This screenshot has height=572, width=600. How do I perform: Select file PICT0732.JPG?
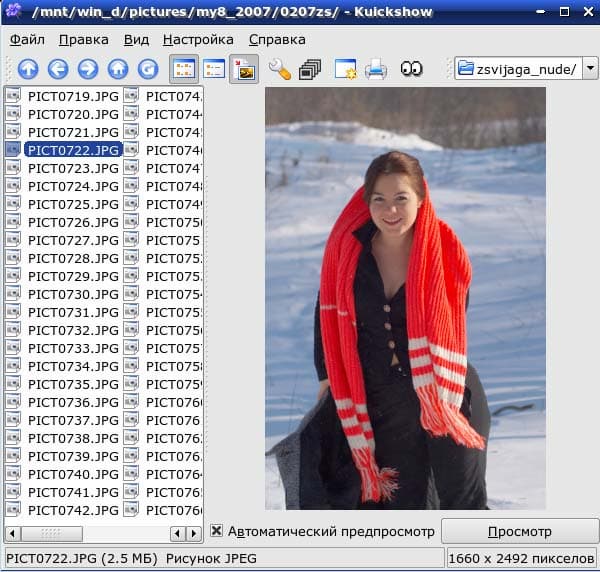point(73,330)
